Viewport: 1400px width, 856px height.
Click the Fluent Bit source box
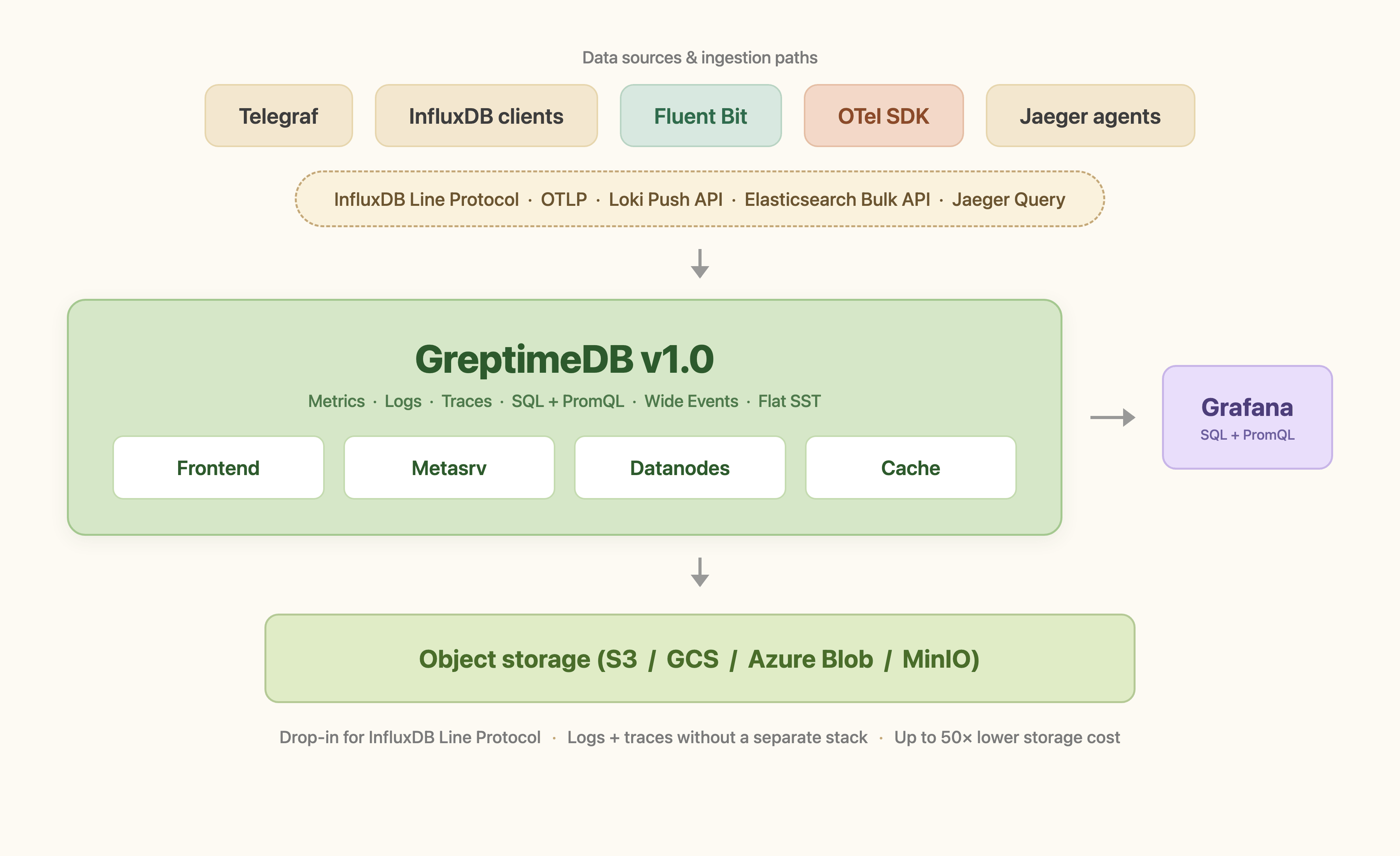tap(700, 116)
